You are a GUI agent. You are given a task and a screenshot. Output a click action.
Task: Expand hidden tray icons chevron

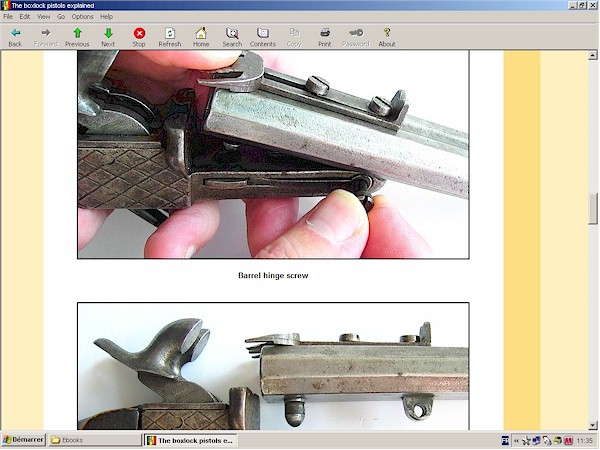(x=516, y=441)
